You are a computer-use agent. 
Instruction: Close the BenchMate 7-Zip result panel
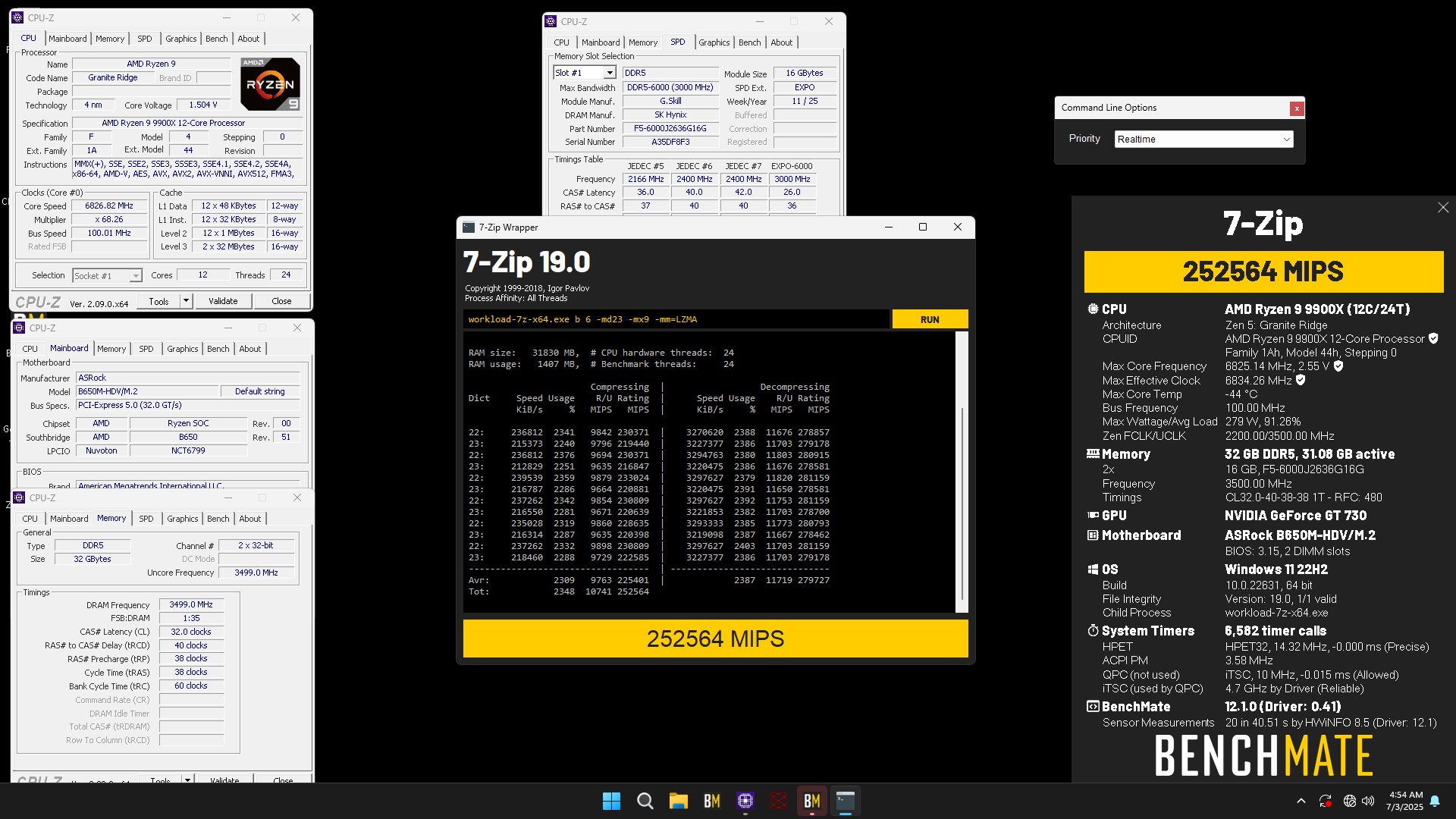[x=1443, y=208]
